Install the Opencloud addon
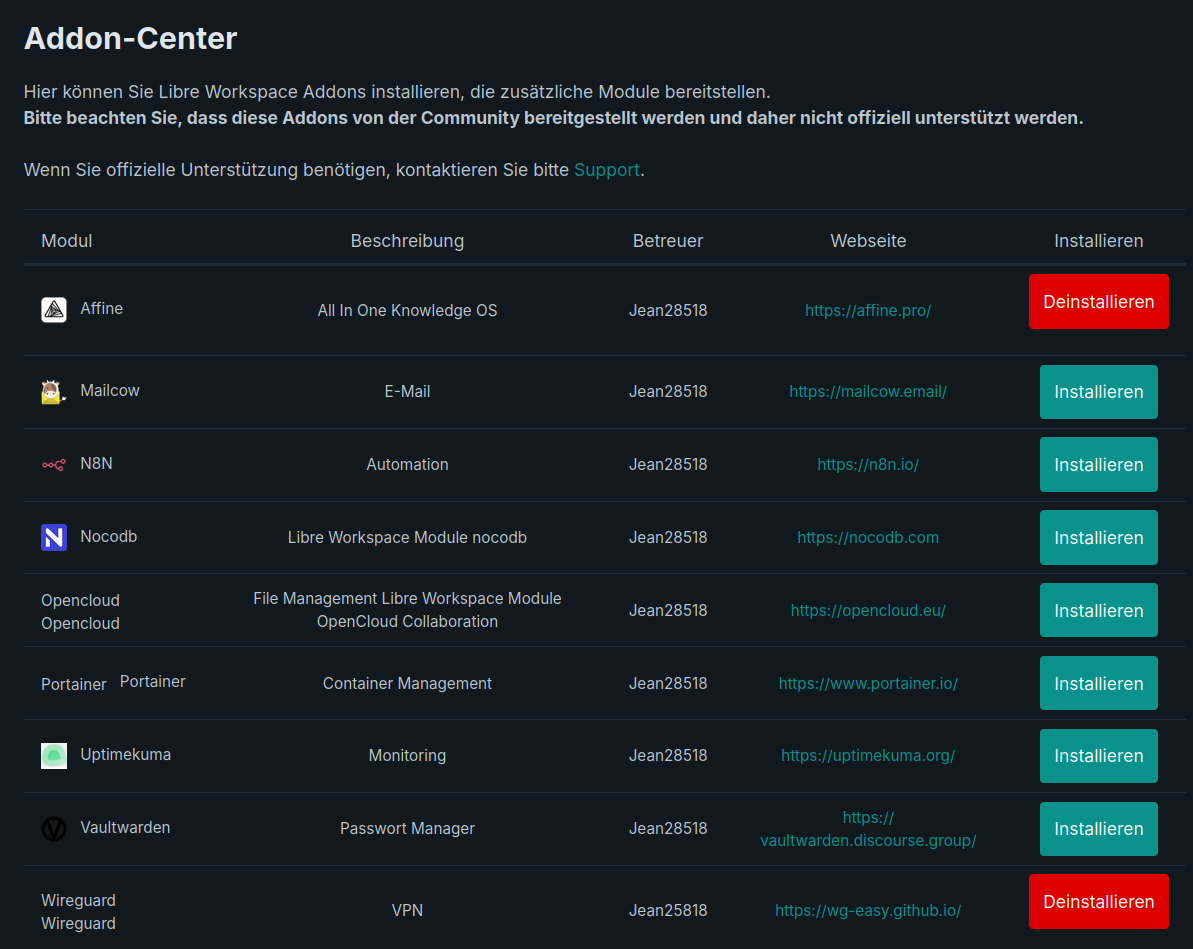Image resolution: width=1193 pixels, height=949 pixels. point(1098,611)
